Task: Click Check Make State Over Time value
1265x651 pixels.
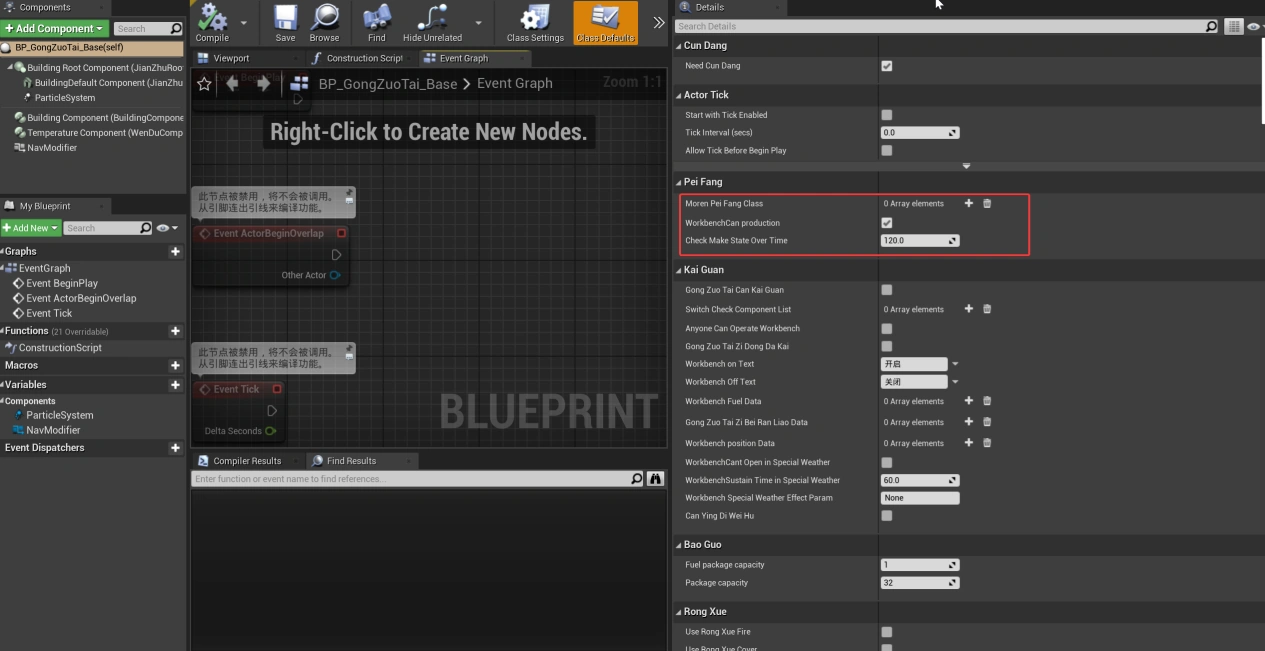Action: (x=920, y=241)
